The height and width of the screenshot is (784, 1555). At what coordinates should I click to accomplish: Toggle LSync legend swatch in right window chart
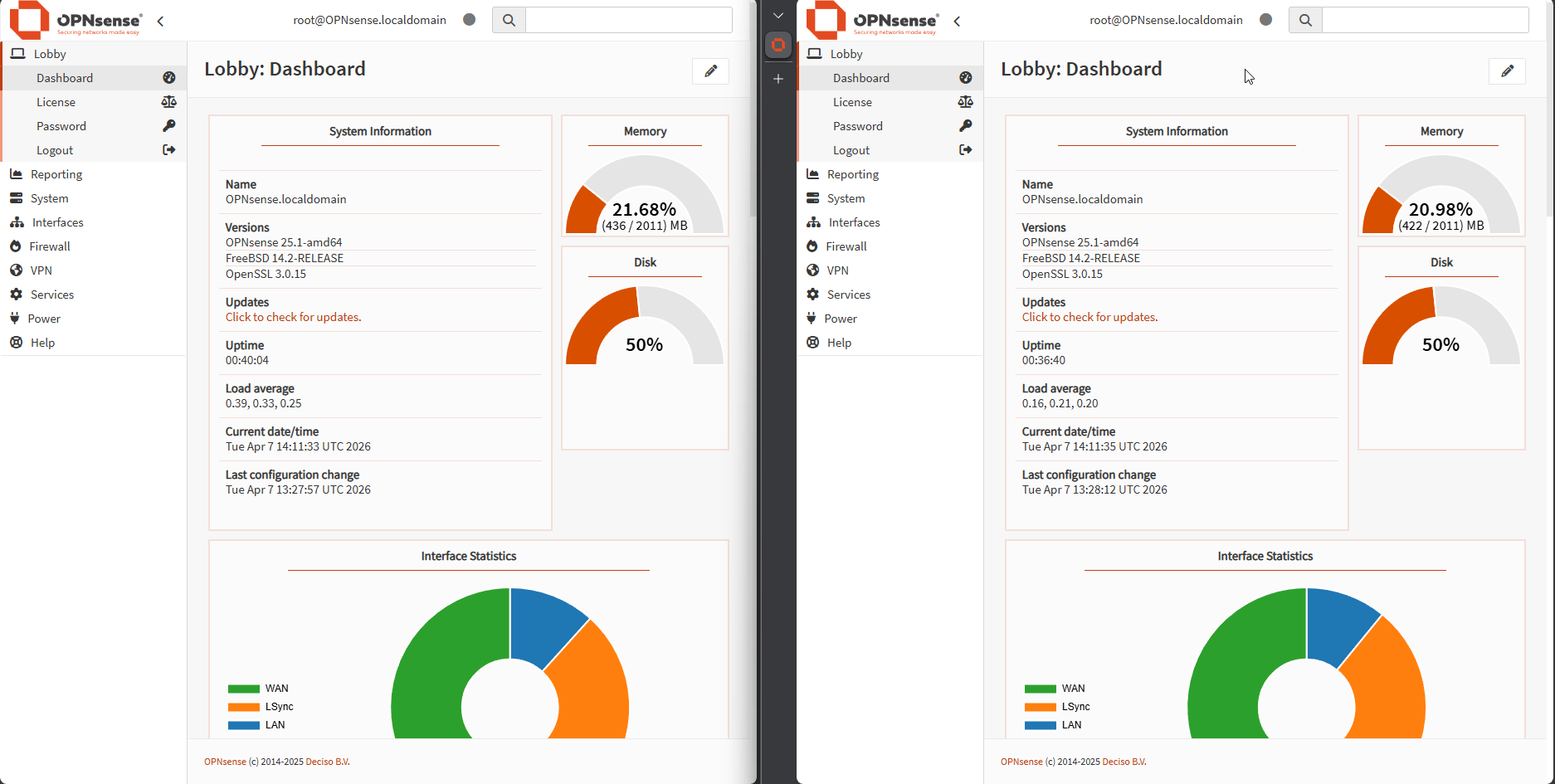click(1041, 707)
